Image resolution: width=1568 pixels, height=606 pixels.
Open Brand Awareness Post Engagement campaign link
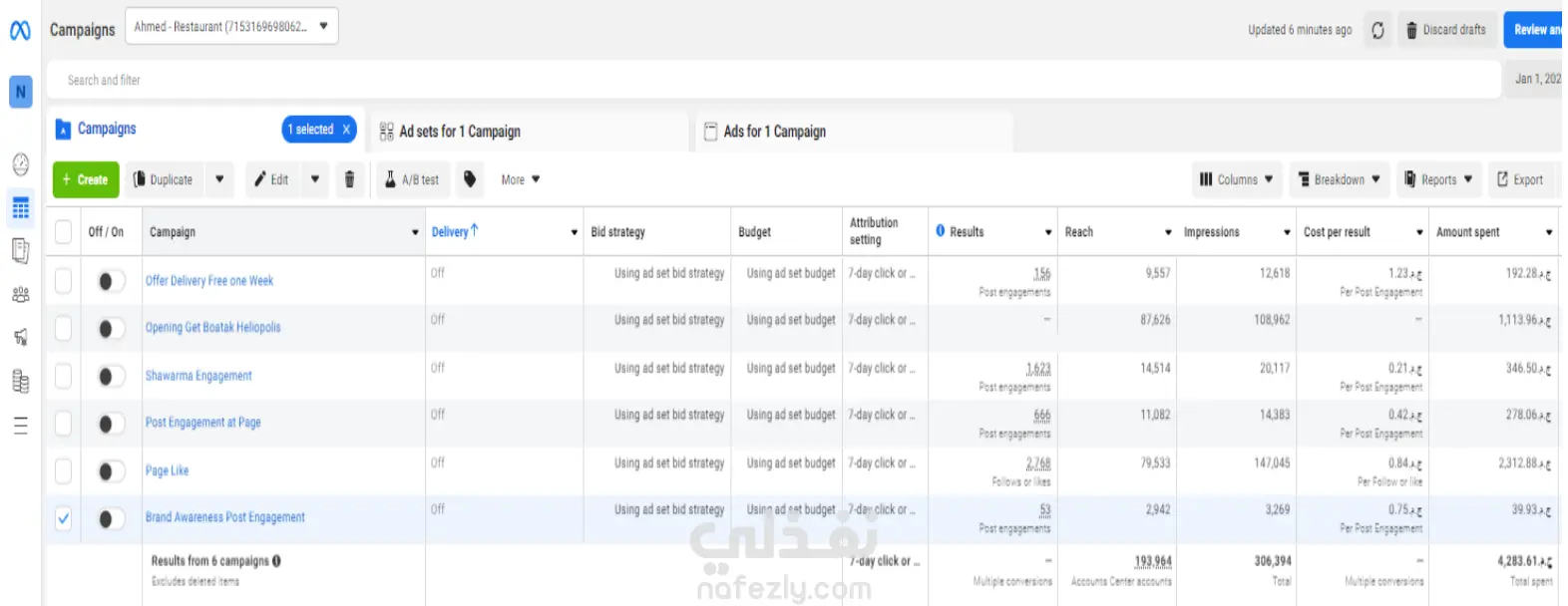click(x=225, y=517)
